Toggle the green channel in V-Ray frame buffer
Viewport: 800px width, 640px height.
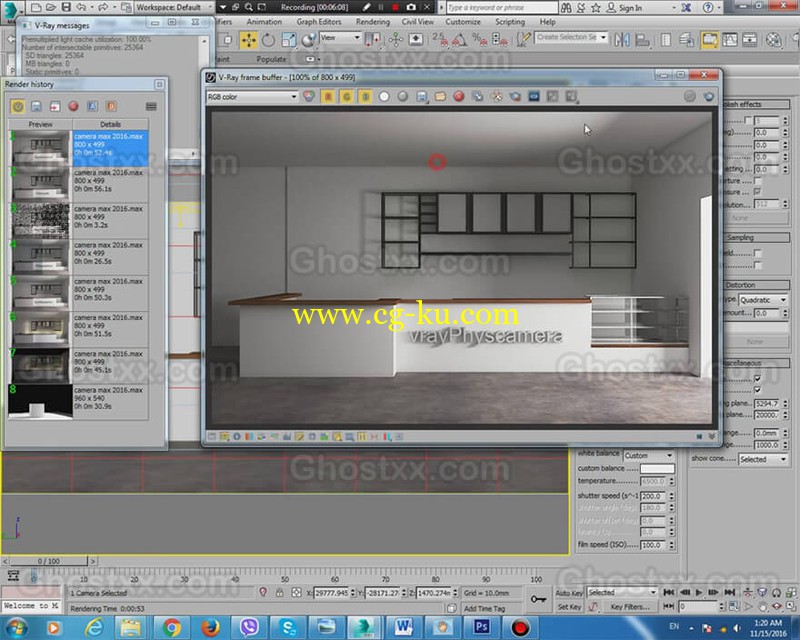point(346,96)
